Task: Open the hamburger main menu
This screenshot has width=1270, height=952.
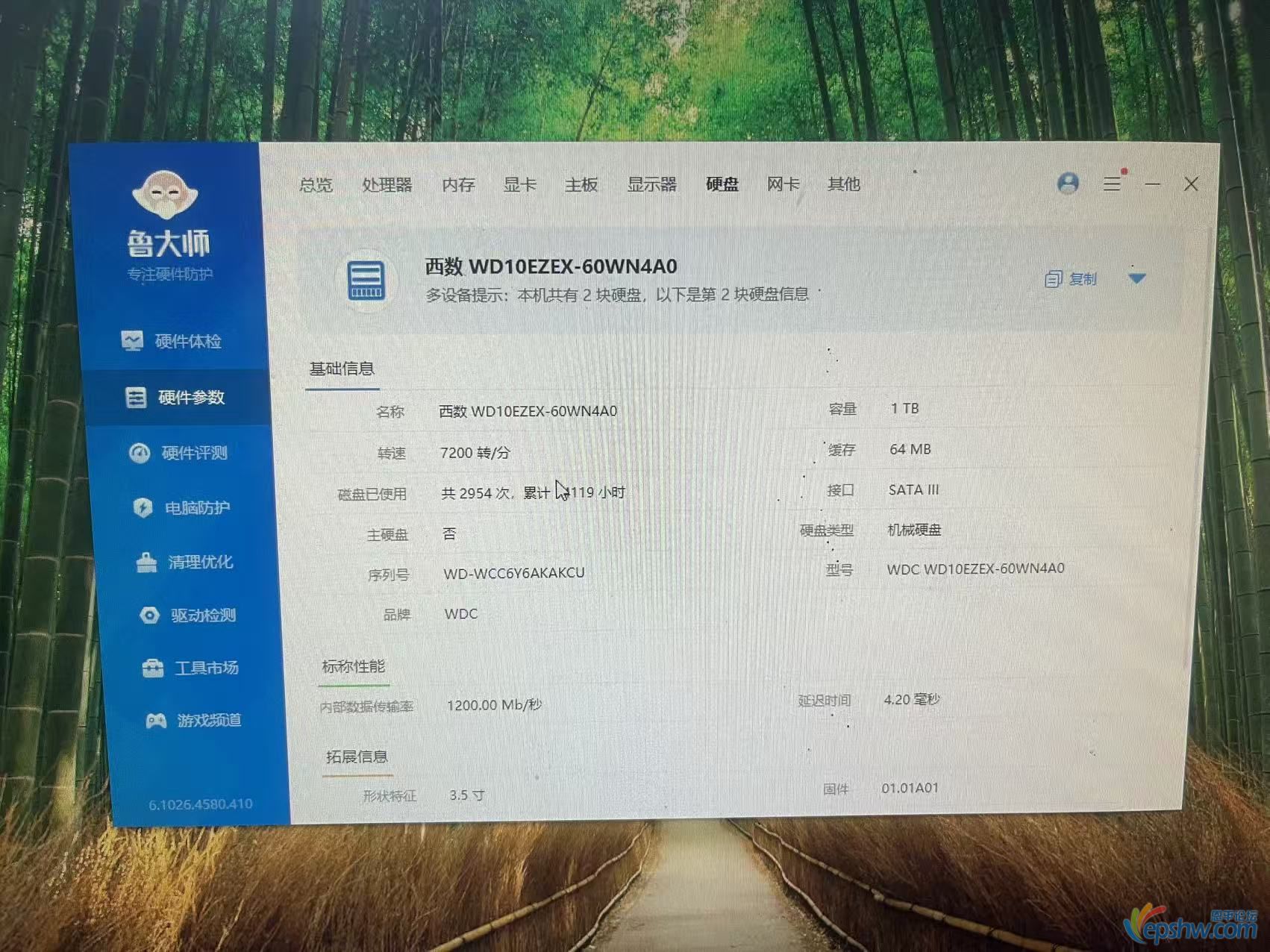Action: (1113, 183)
